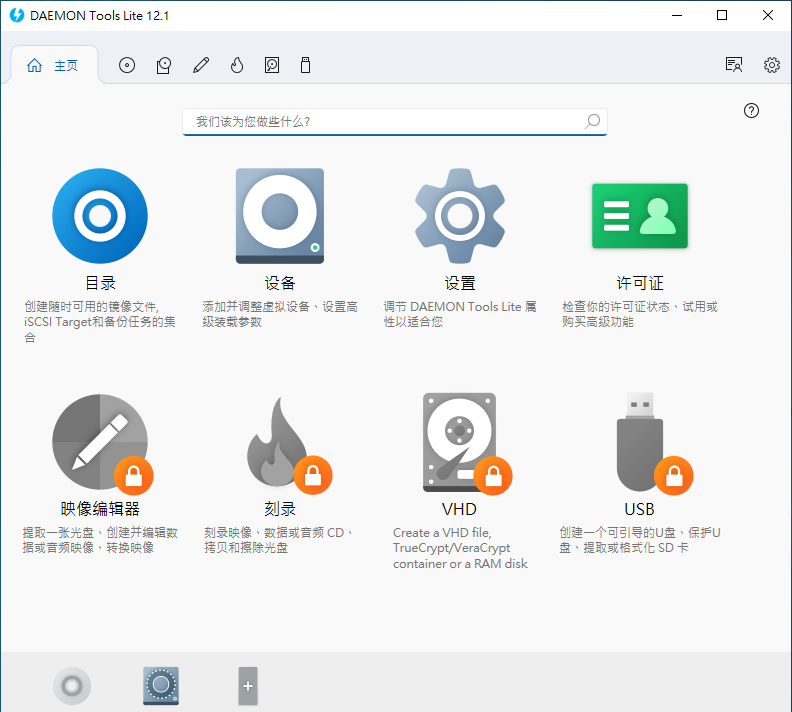The image size is (792, 712).
Task: Click the 设备 title label
Action: point(280,283)
